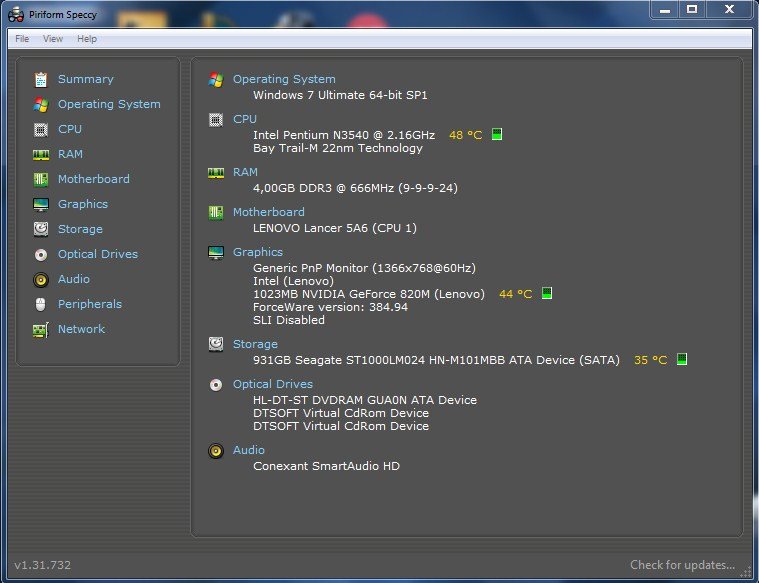Image resolution: width=759 pixels, height=583 pixels.
Task: Click LENOVO Lancer 5A6 motherboard text
Action: point(335,228)
